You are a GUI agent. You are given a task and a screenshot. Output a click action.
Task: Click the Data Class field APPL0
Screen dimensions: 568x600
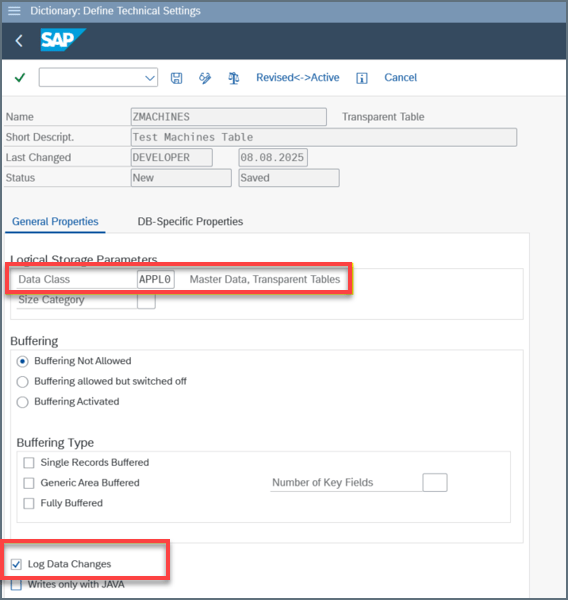[155, 279]
